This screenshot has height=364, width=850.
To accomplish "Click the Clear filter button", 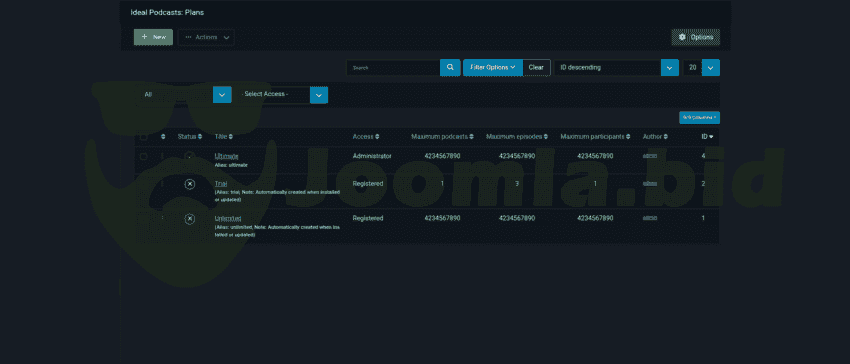I will coord(536,68).
